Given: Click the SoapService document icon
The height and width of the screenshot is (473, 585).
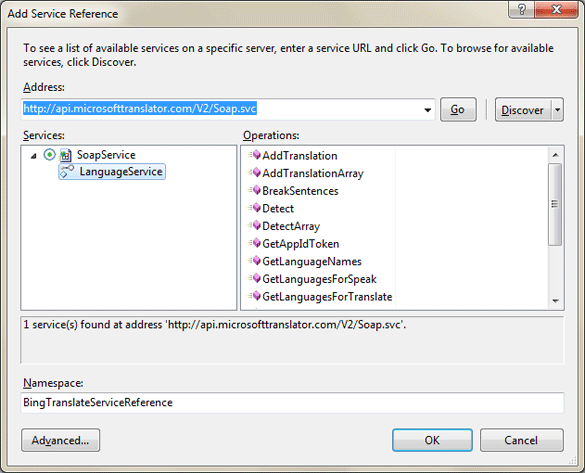Looking at the screenshot, I should point(66,155).
